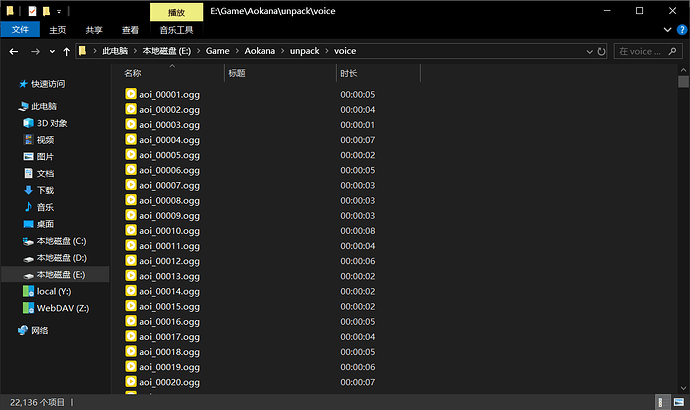Open the 音乐 (Music) library folder

click(x=45, y=207)
